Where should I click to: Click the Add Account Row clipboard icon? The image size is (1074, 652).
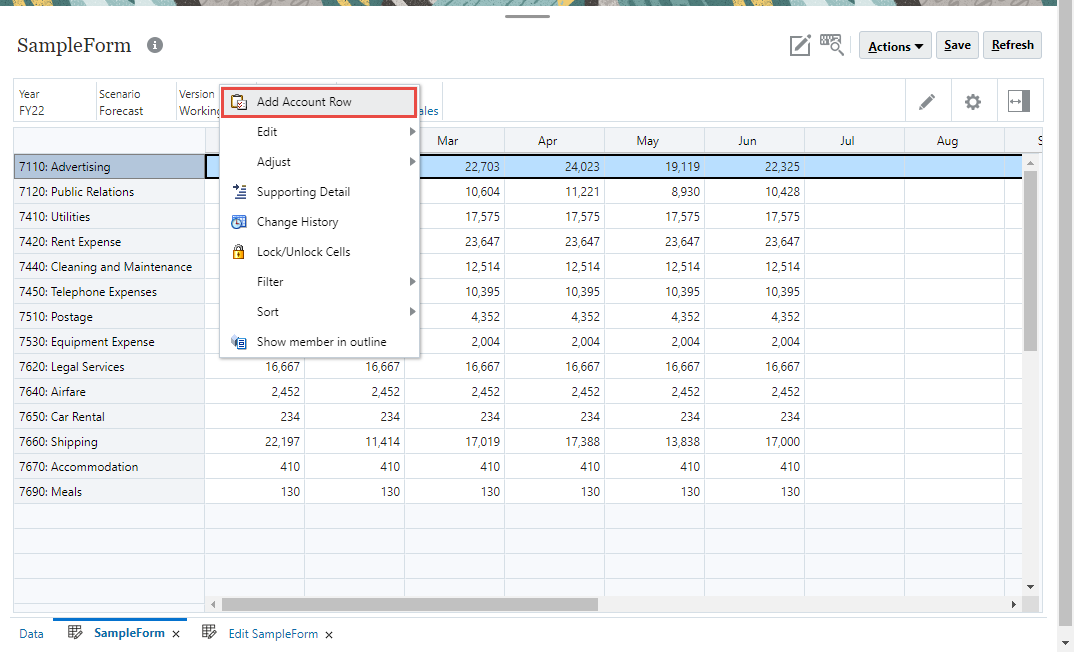tap(238, 102)
